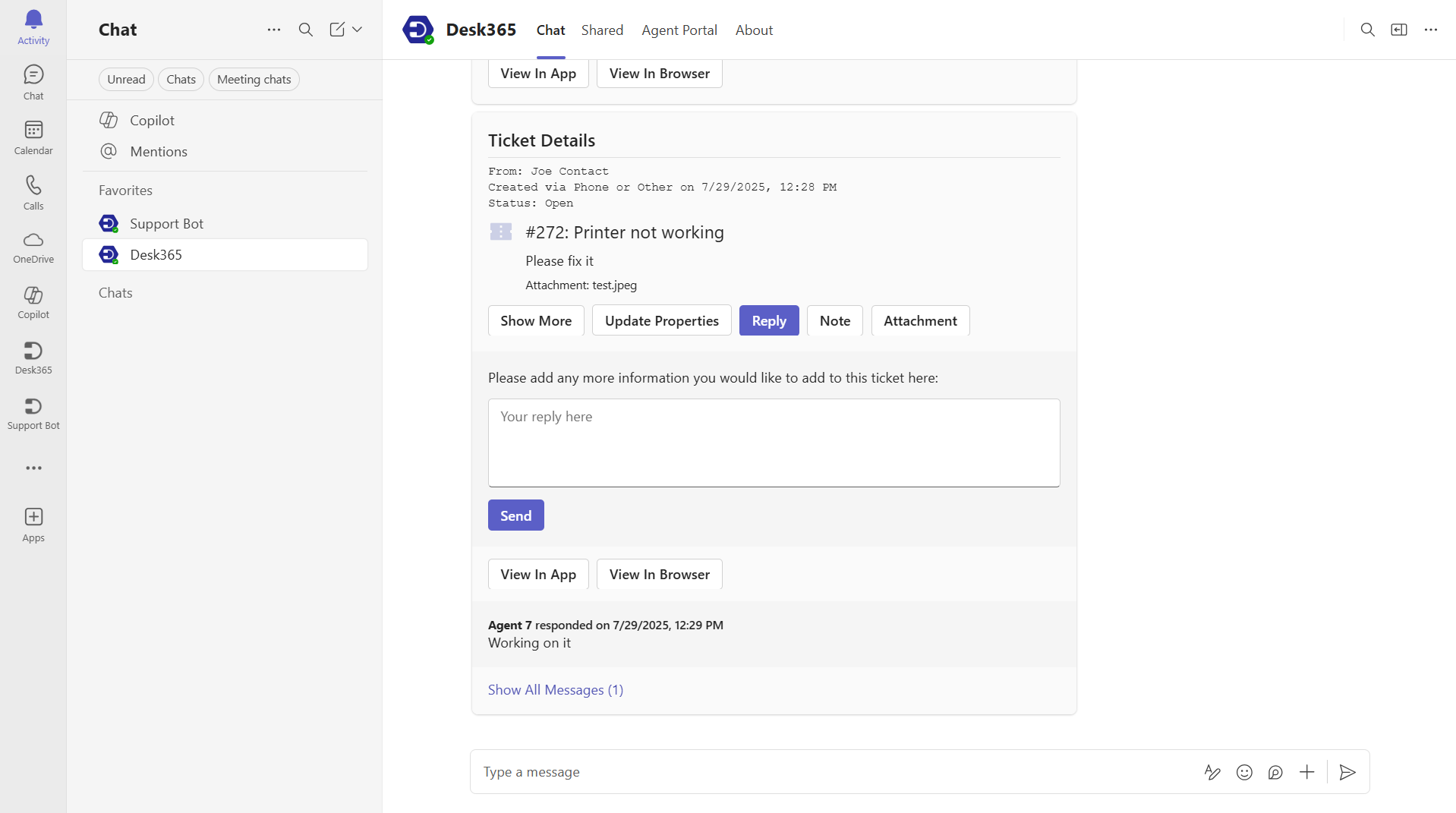Open Copilot in the chat list
This screenshot has height=813, width=1456.
click(x=225, y=120)
